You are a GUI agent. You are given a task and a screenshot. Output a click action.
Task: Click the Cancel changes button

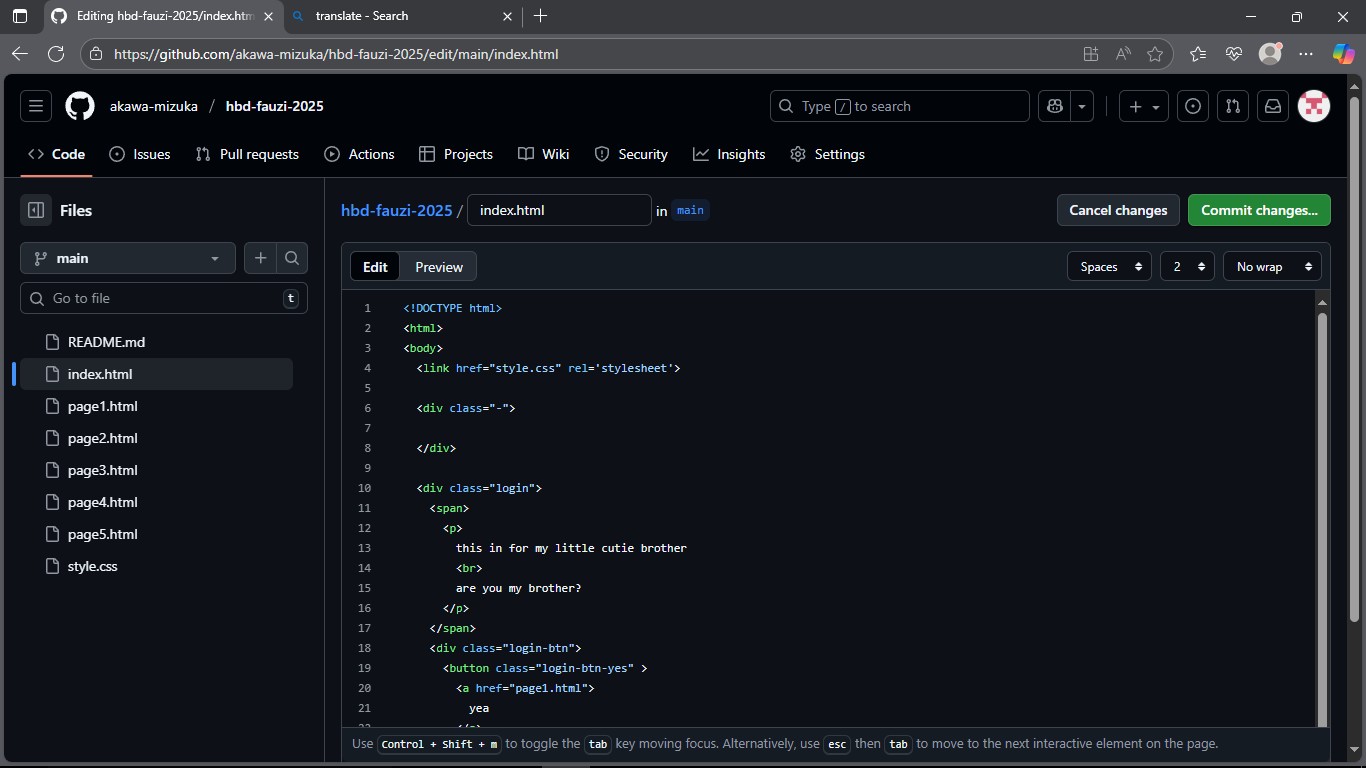1118,210
